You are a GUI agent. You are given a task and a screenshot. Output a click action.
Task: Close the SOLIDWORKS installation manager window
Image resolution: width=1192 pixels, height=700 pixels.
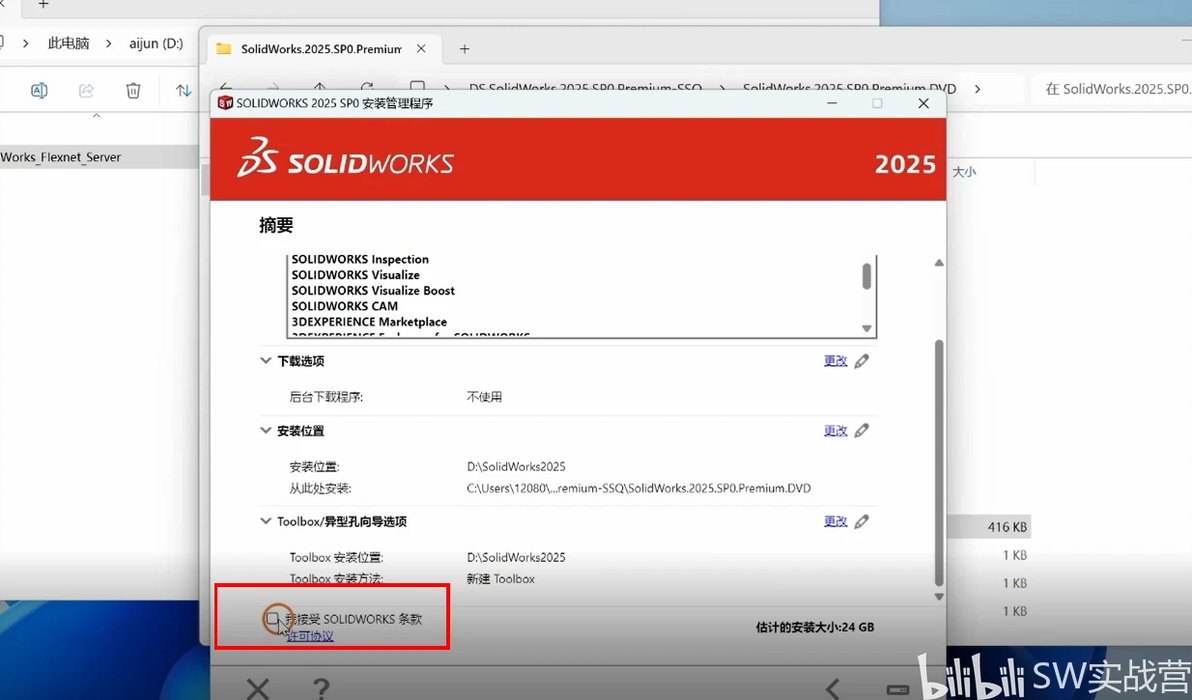(x=924, y=103)
